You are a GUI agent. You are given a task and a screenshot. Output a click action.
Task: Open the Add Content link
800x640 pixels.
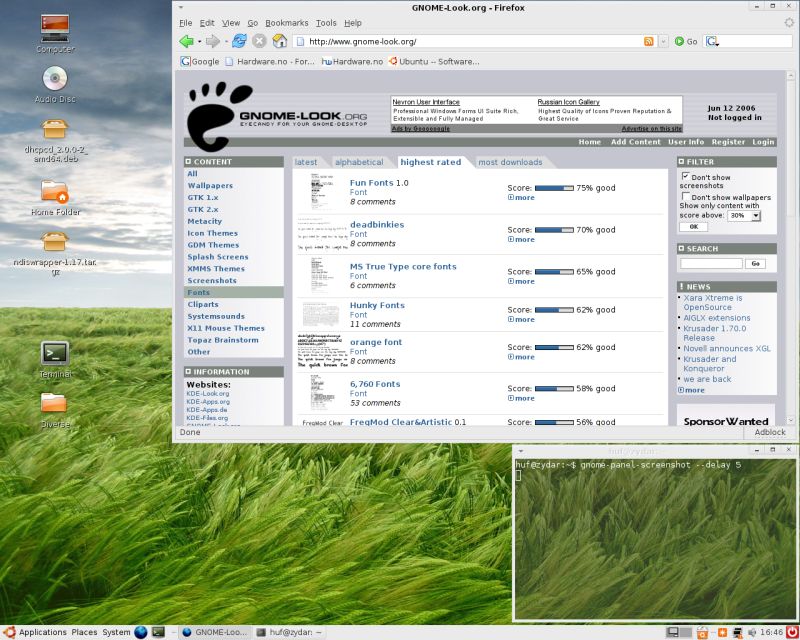click(636, 142)
